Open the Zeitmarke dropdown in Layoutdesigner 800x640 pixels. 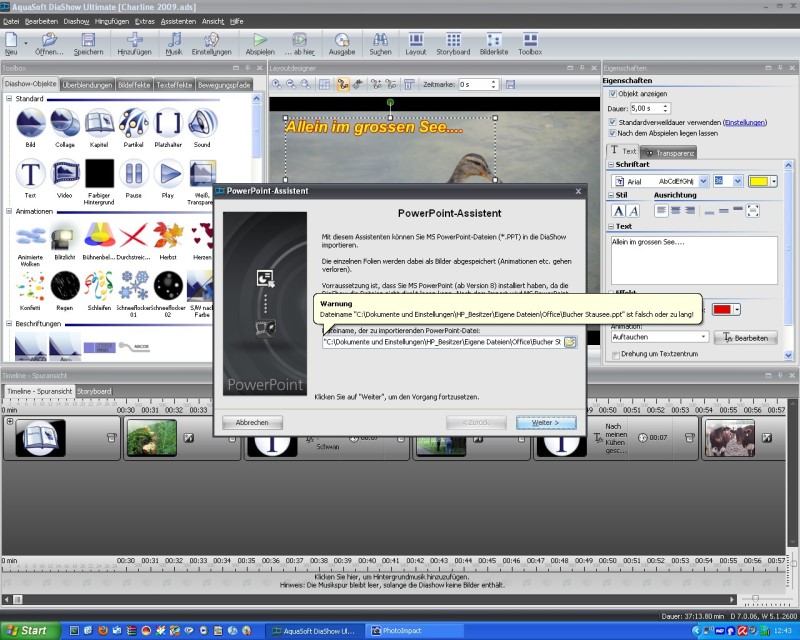497,85
